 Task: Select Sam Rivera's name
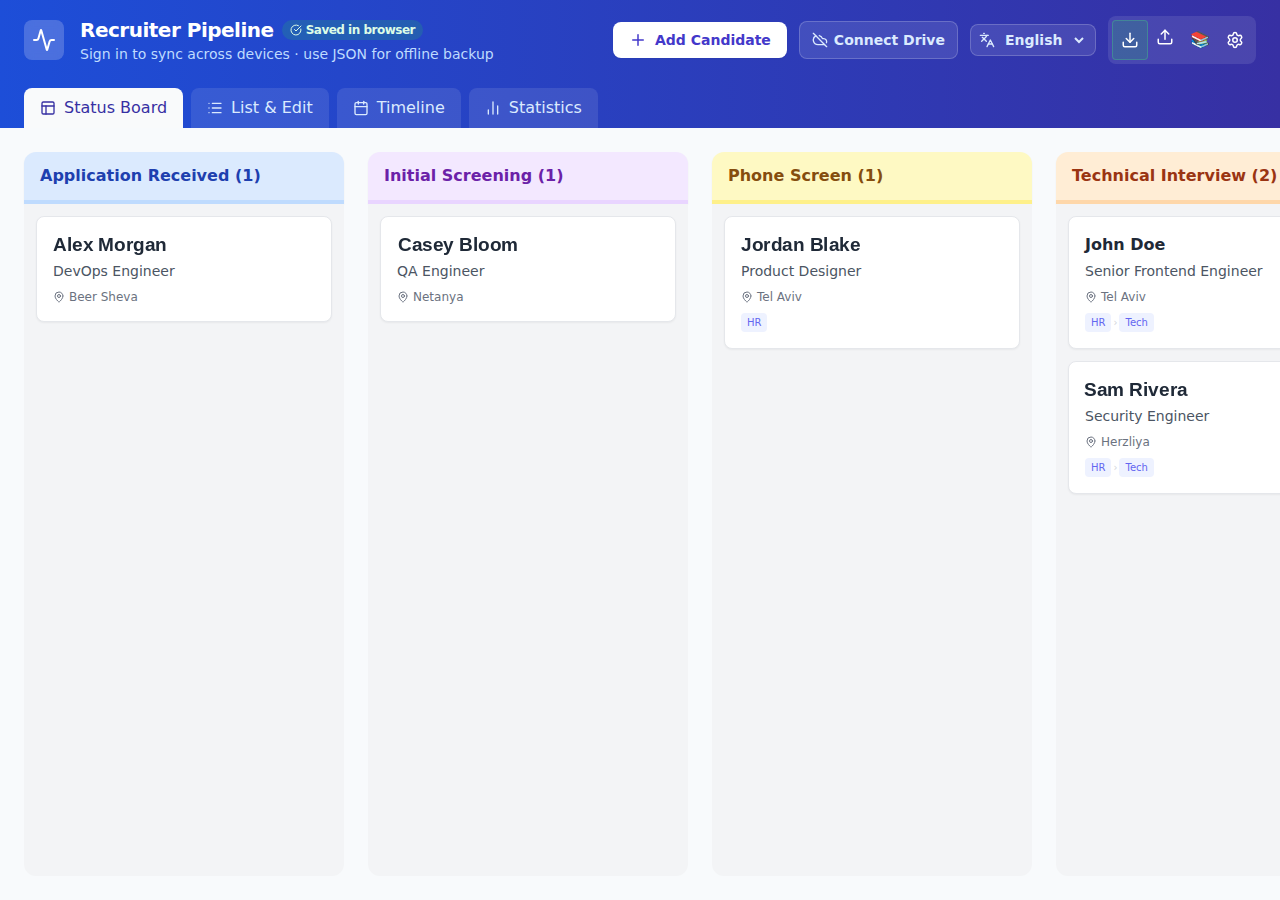pyautogui.click(x=1136, y=390)
